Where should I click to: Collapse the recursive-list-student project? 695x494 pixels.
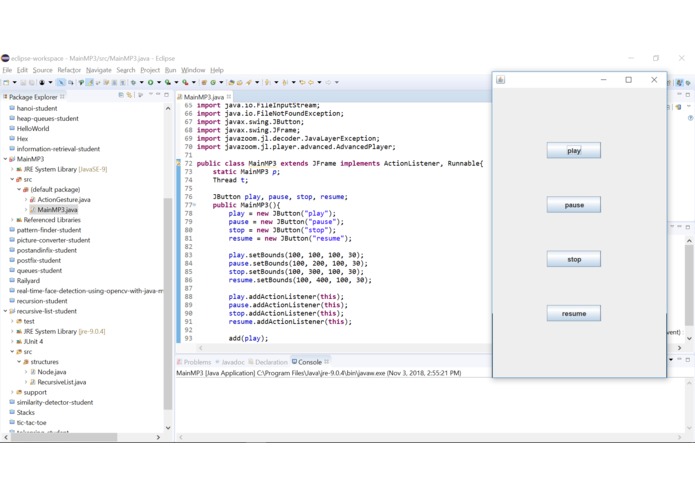click(x=5, y=311)
